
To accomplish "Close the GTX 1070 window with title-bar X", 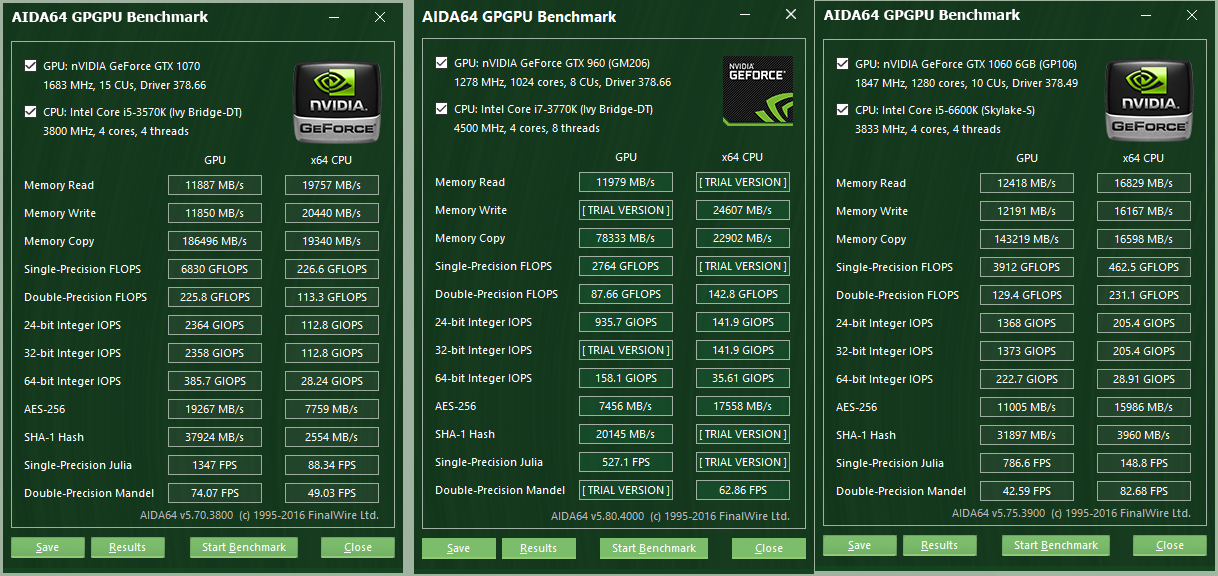I will (380, 17).
